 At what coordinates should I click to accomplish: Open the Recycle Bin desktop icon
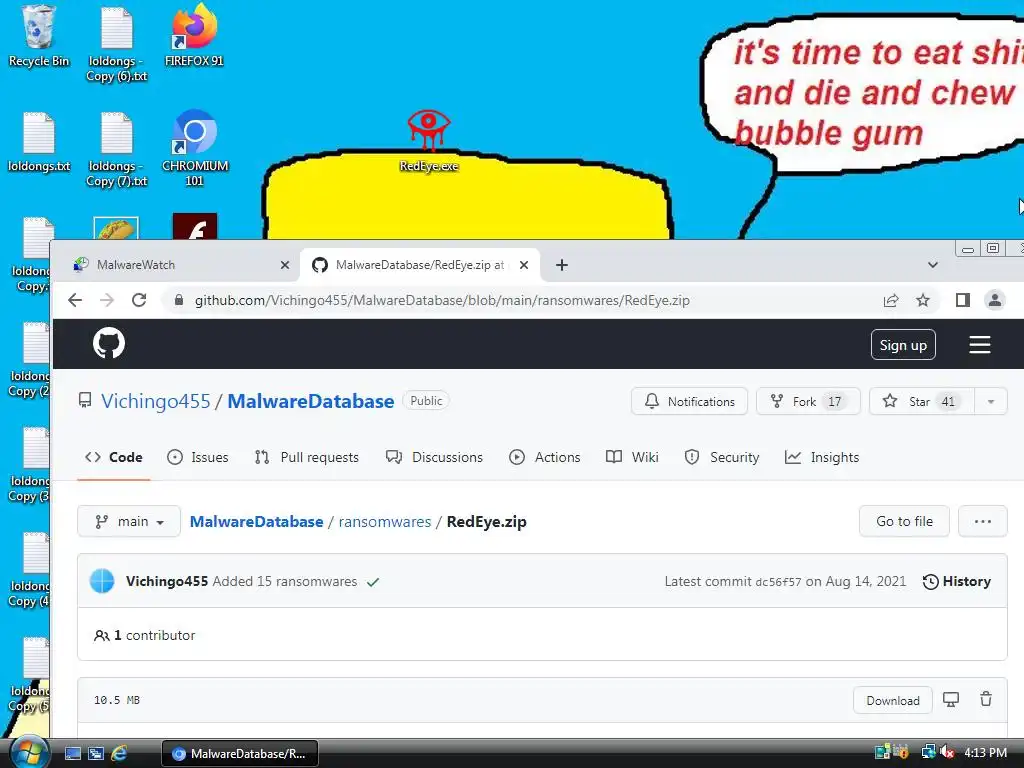[39, 37]
